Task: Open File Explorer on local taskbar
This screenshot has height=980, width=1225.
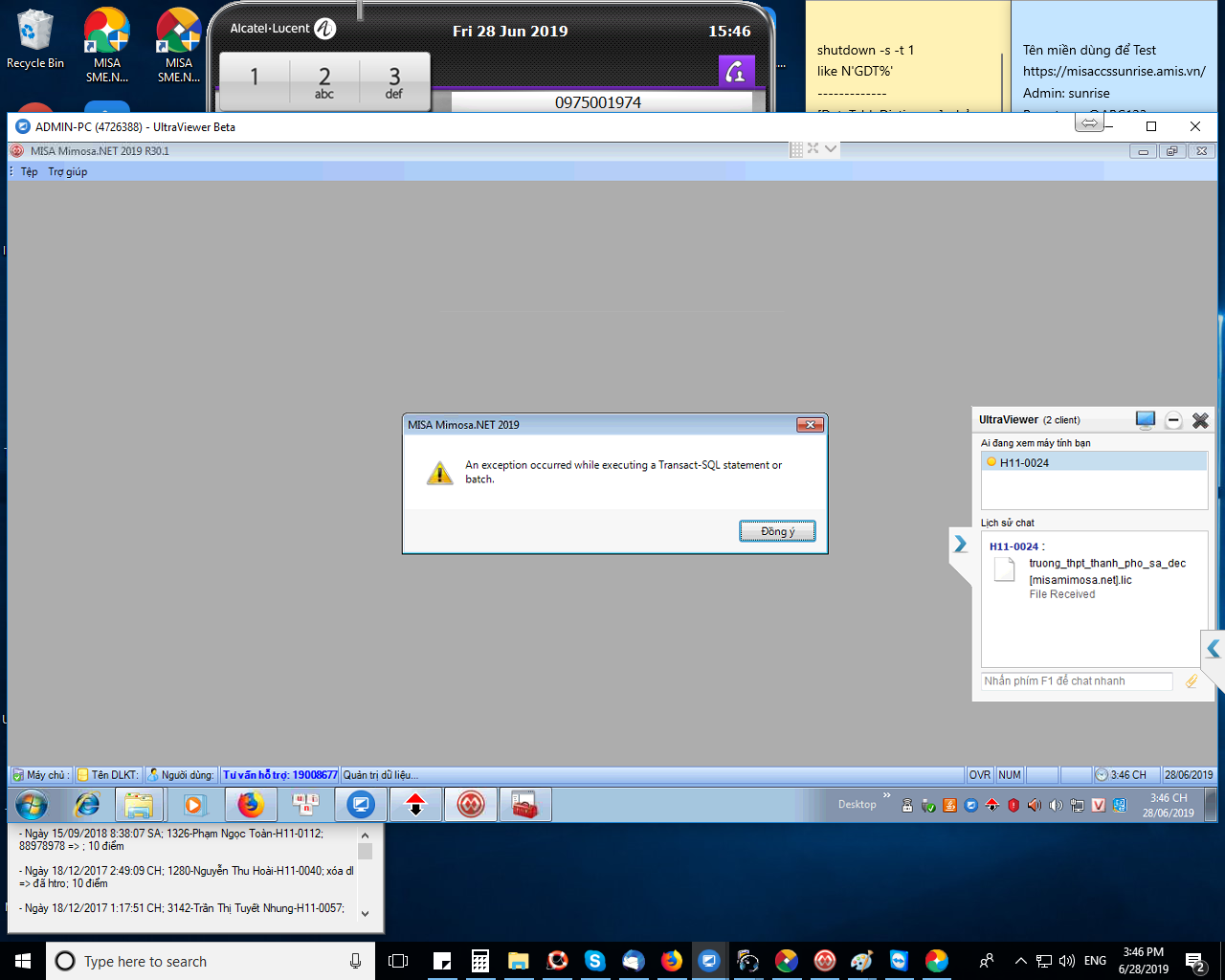Action: click(x=519, y=961)
